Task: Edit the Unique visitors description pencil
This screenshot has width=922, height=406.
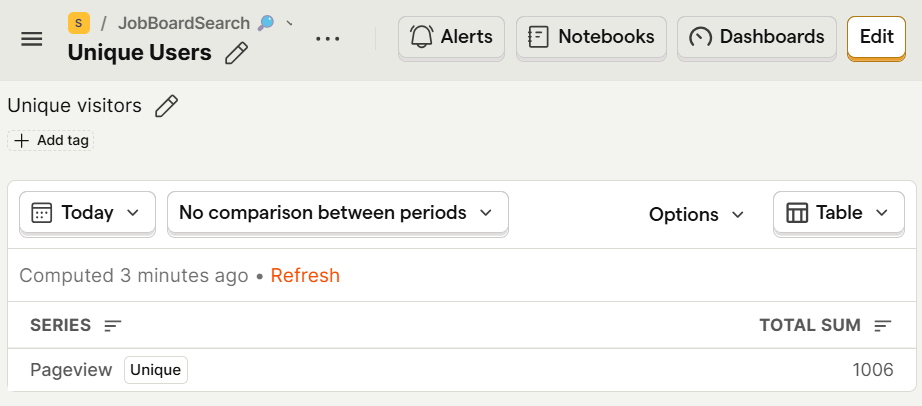Action: click(167, 106)
